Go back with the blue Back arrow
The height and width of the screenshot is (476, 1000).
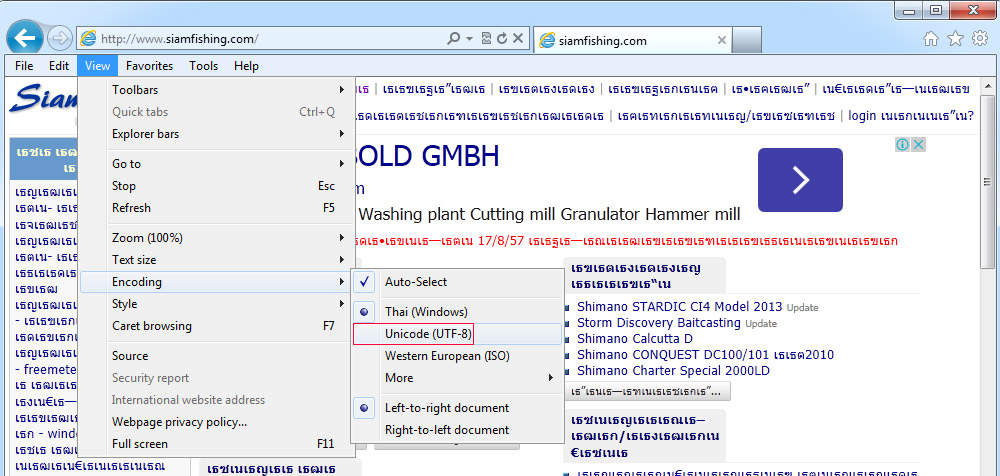pos(24,39)
